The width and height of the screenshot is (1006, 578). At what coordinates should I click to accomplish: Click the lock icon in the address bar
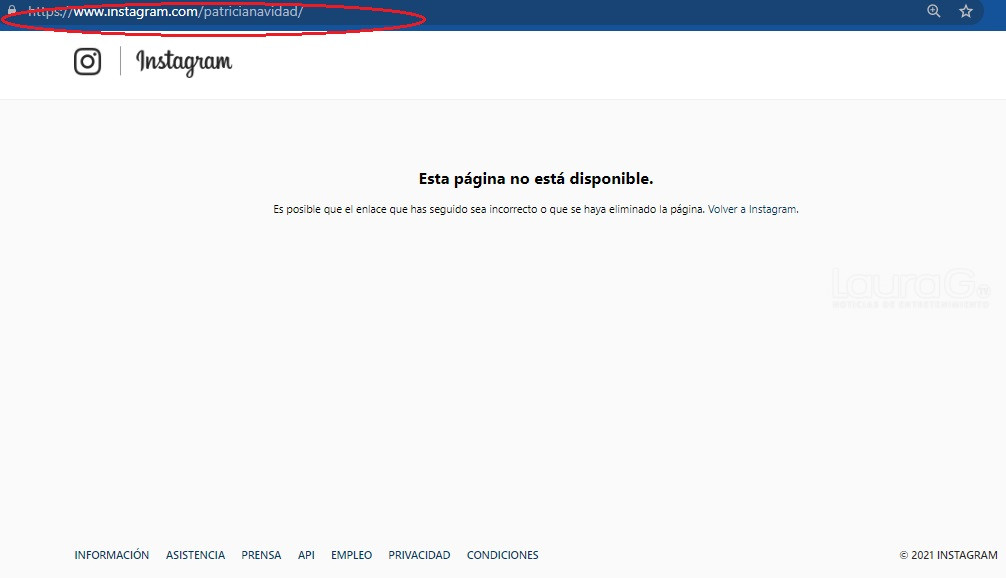(11, 12)
